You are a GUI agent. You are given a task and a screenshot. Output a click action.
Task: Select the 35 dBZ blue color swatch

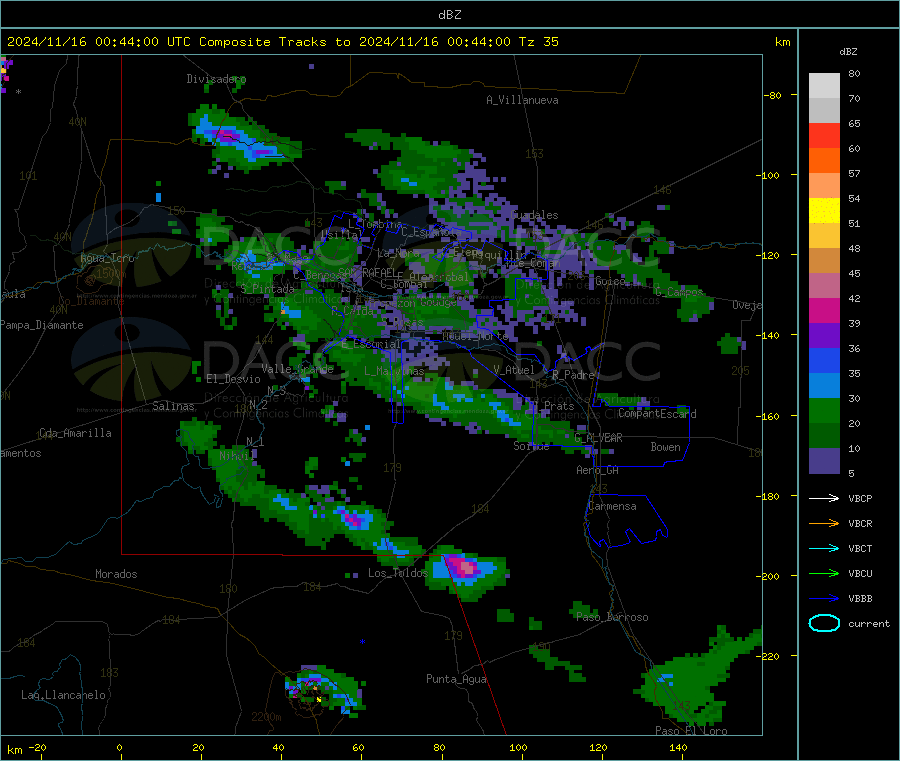824,360
